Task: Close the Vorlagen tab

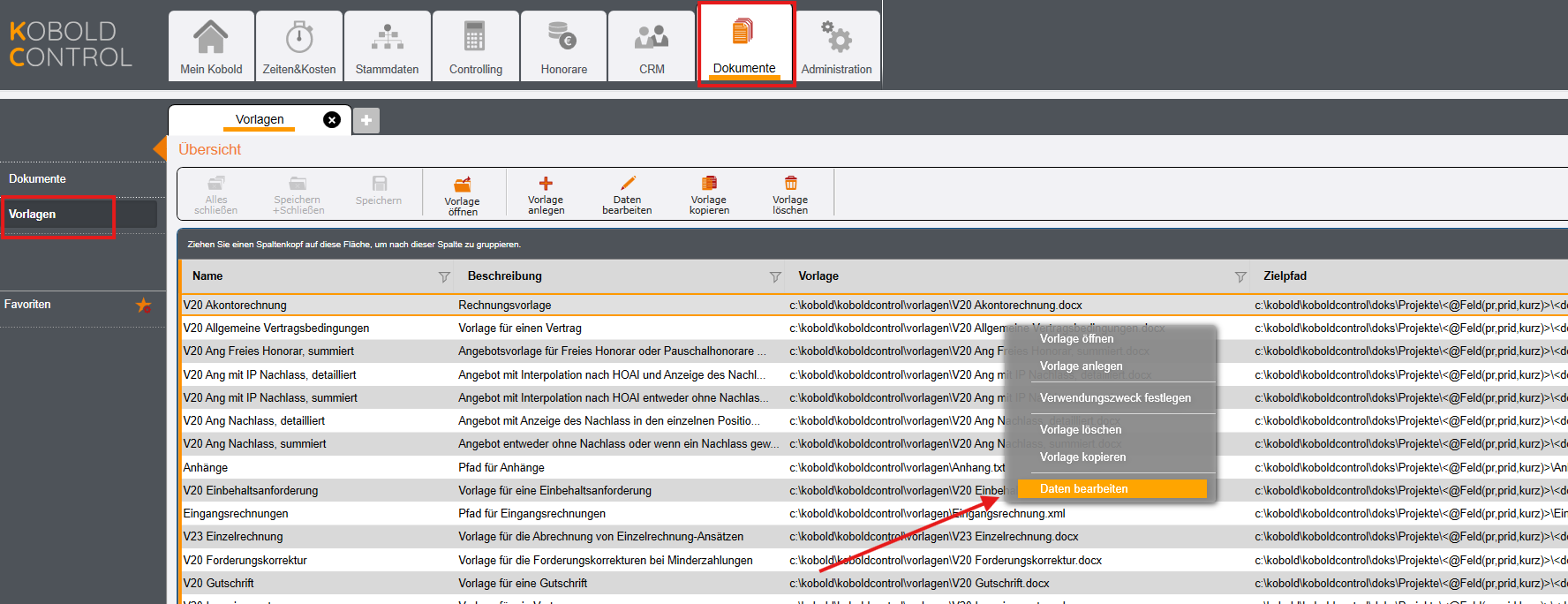Action: tap(332, 120)
